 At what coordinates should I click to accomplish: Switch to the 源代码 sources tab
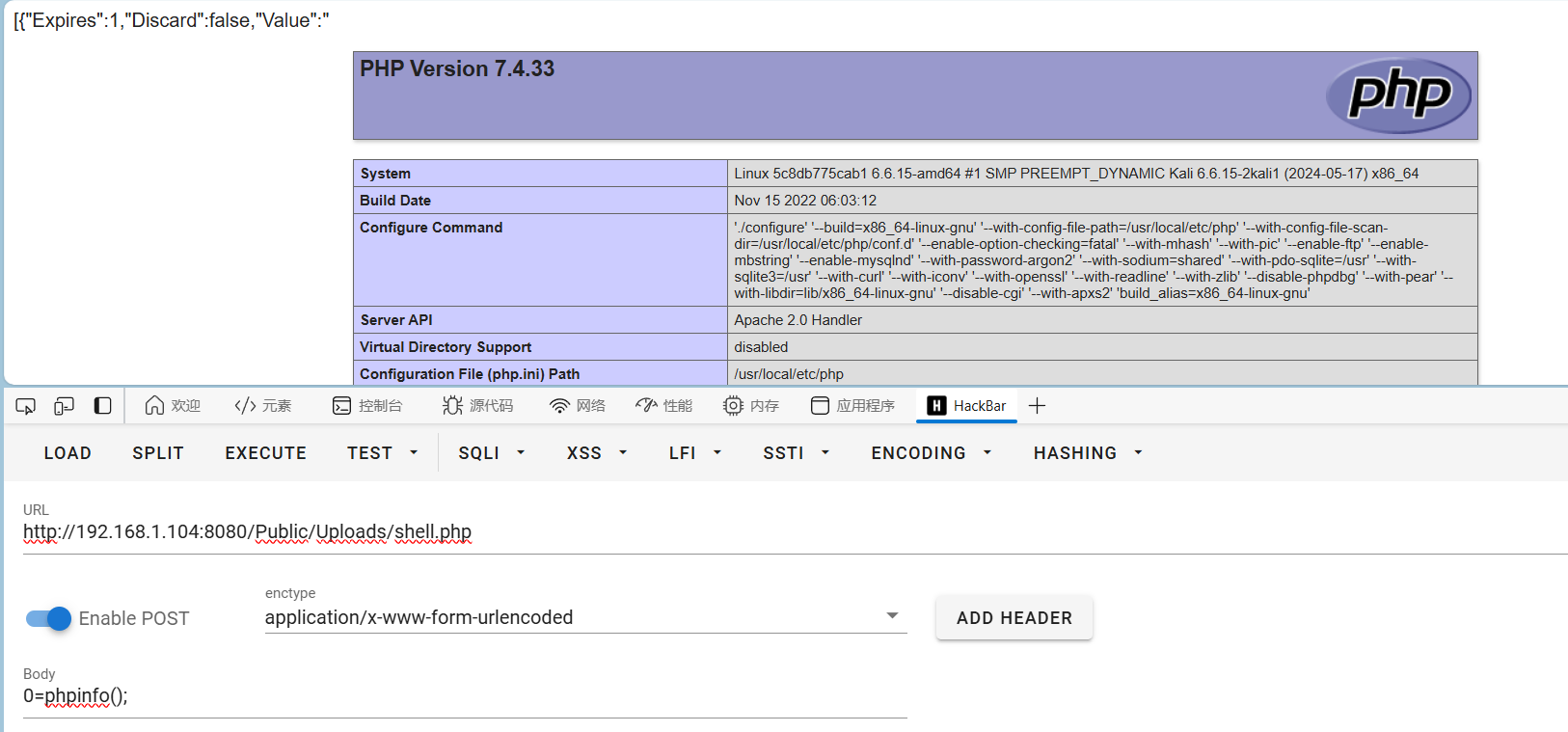coord(478,406)
